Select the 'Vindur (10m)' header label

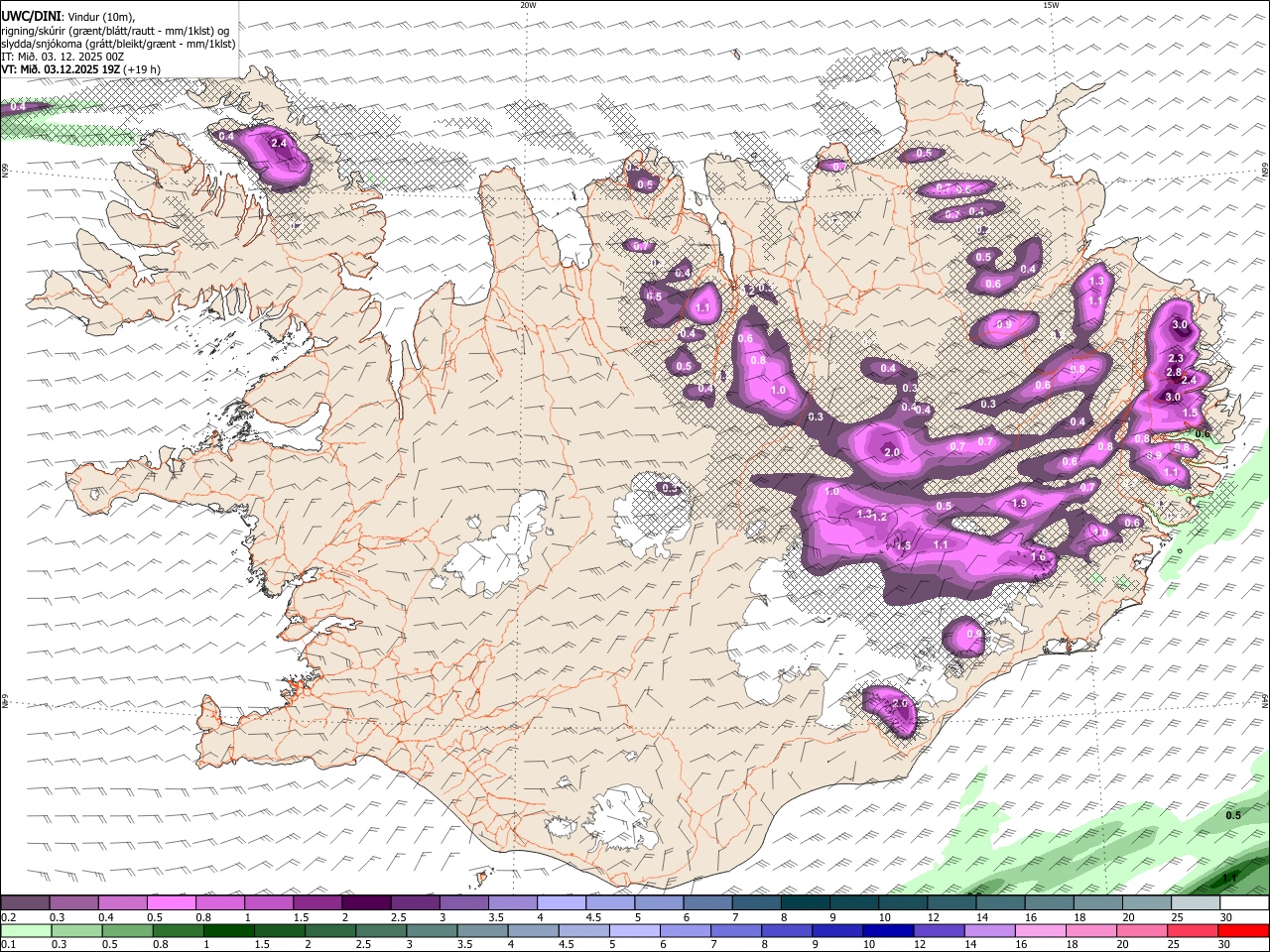100,17
